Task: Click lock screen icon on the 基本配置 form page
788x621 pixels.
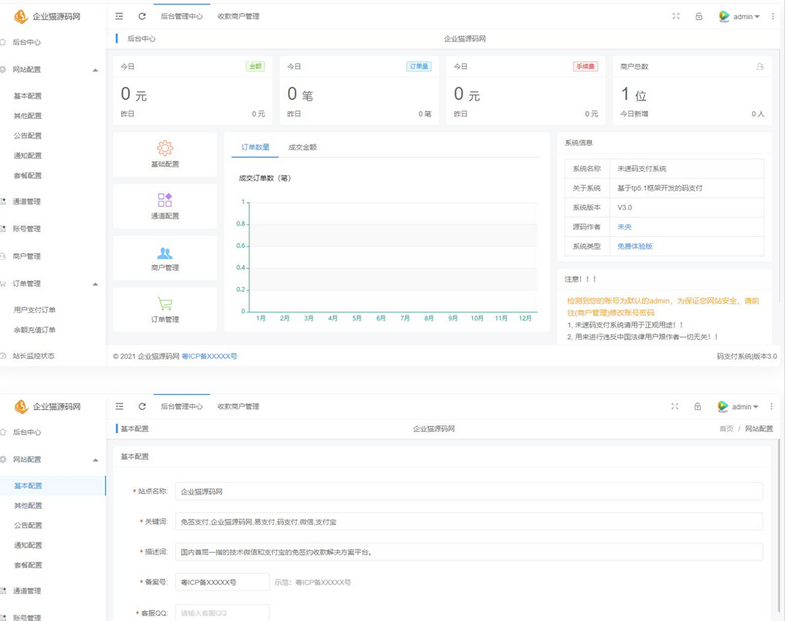Action: [x=698, y=407]
